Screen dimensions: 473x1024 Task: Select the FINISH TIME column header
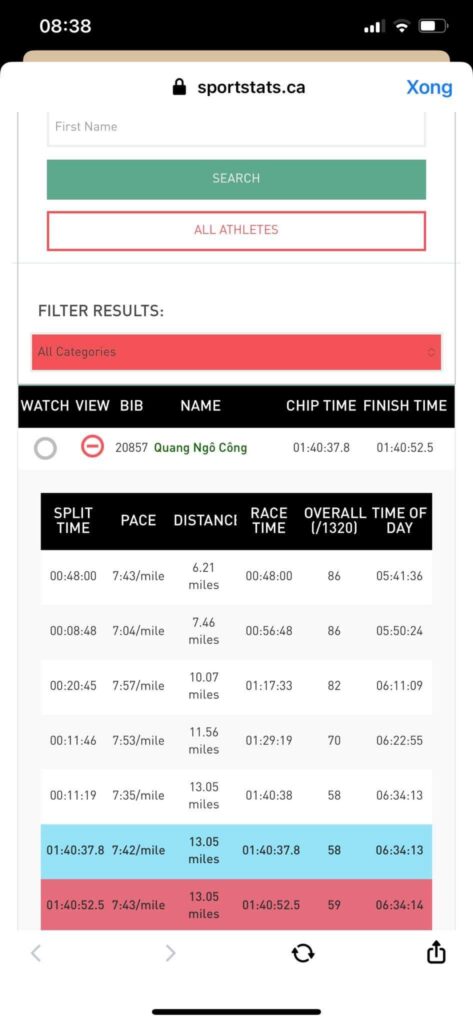point(405,406)
